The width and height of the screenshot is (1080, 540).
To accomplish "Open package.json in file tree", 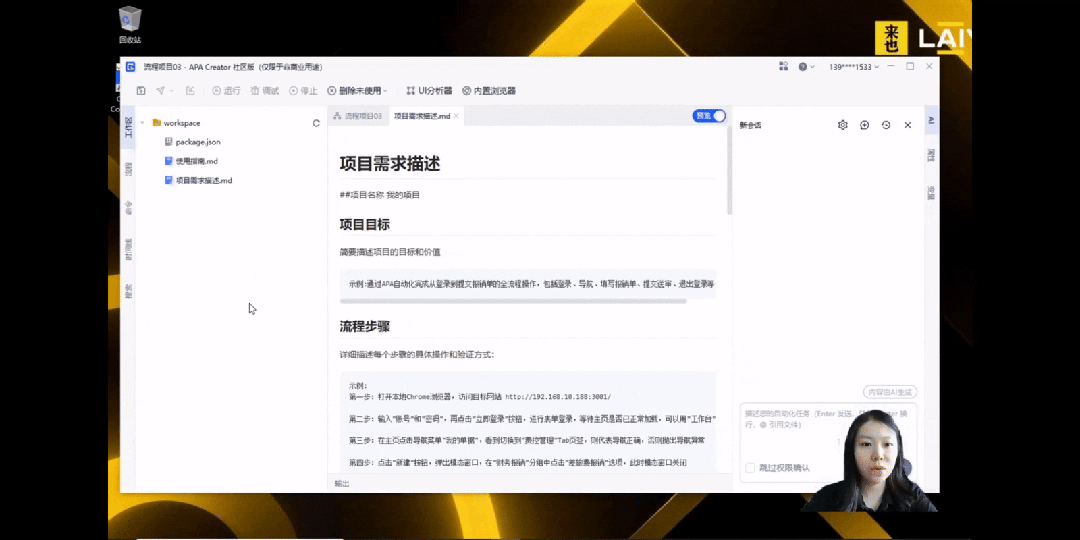I will click(x=192, y=142).
